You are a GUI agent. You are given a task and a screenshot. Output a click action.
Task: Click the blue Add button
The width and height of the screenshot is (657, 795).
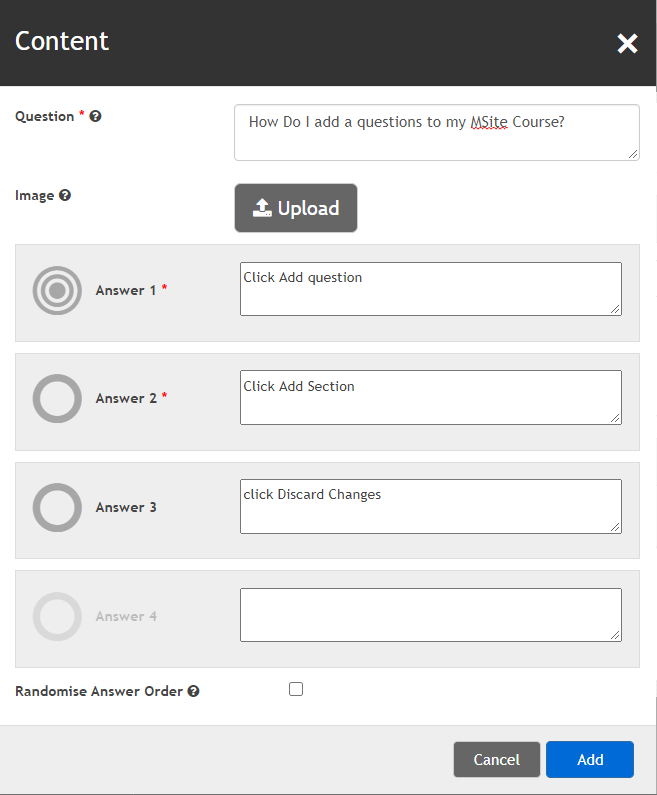click(x=590, y=759)
